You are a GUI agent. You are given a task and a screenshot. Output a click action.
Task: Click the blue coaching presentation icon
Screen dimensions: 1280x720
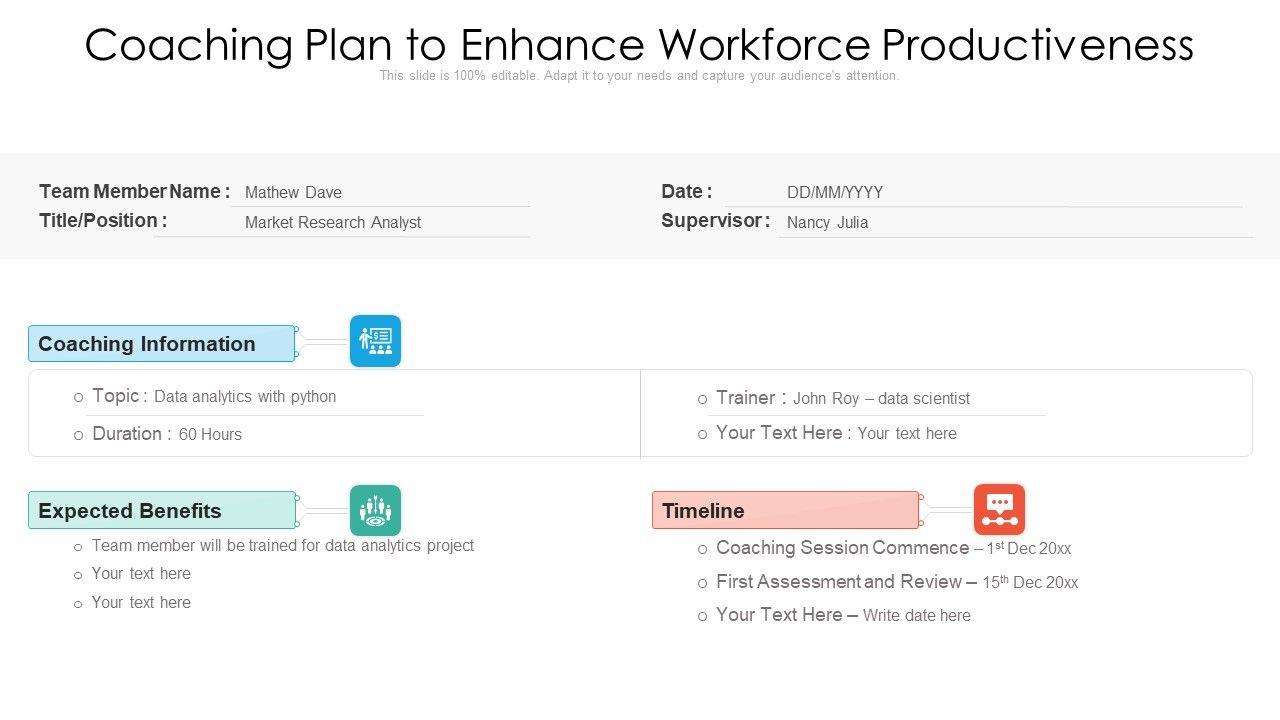[375, 341]
